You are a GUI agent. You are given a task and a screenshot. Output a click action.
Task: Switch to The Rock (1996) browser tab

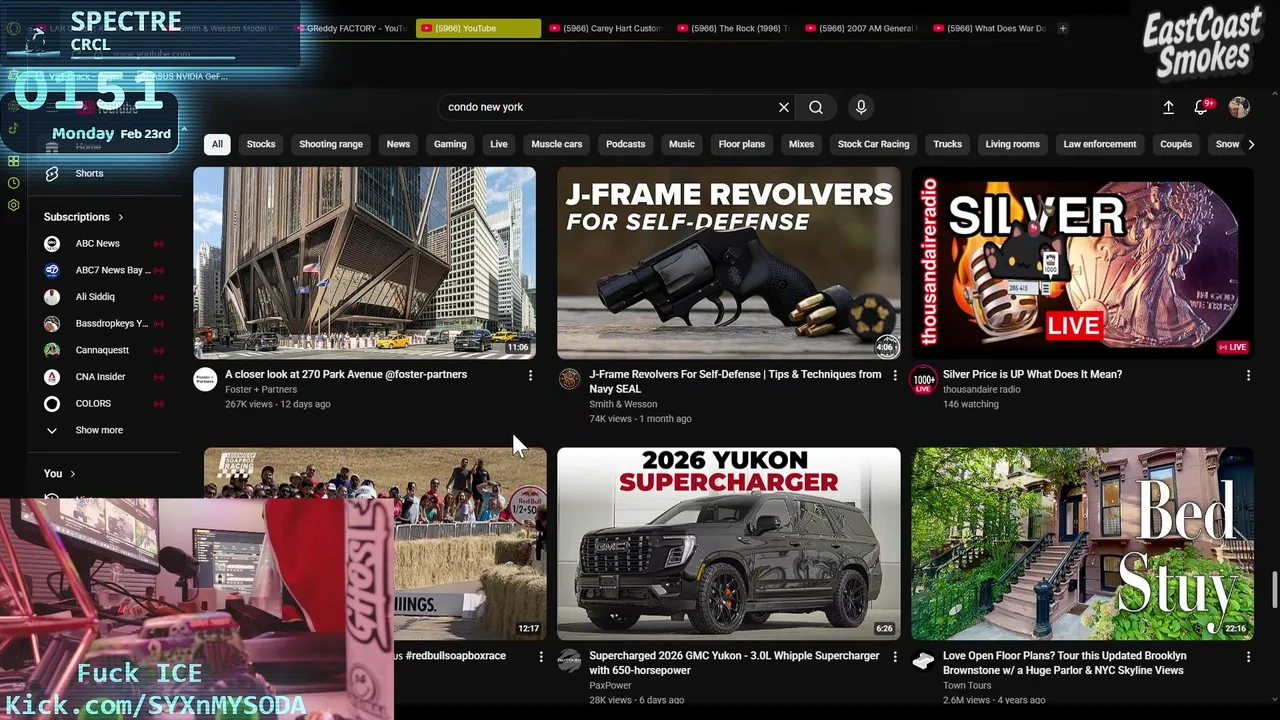pyautogui.click(x=734, y=28)
